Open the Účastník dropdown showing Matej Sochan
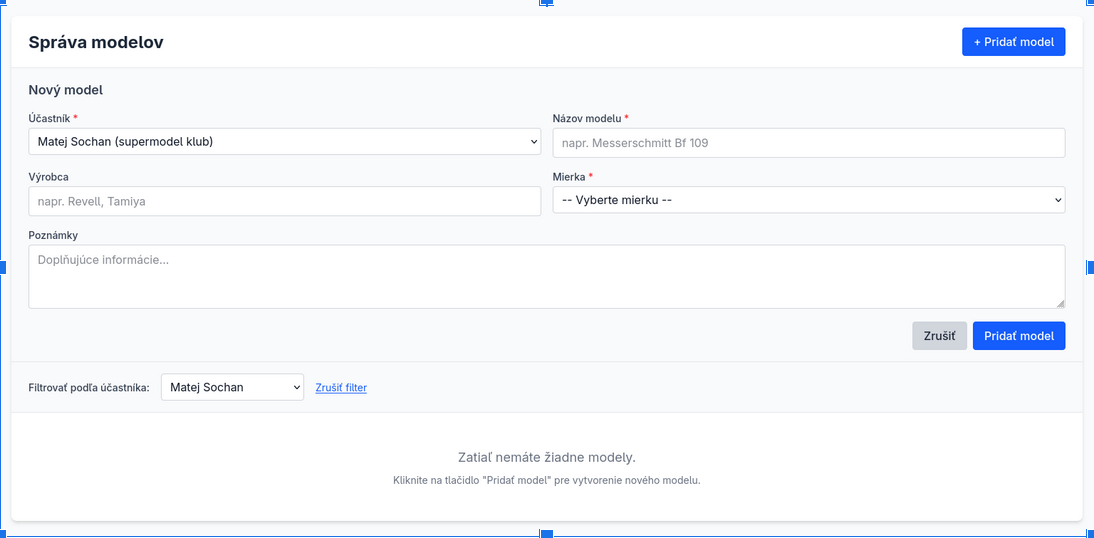This screenshot has height=538, width=1094. coord(285,142)
